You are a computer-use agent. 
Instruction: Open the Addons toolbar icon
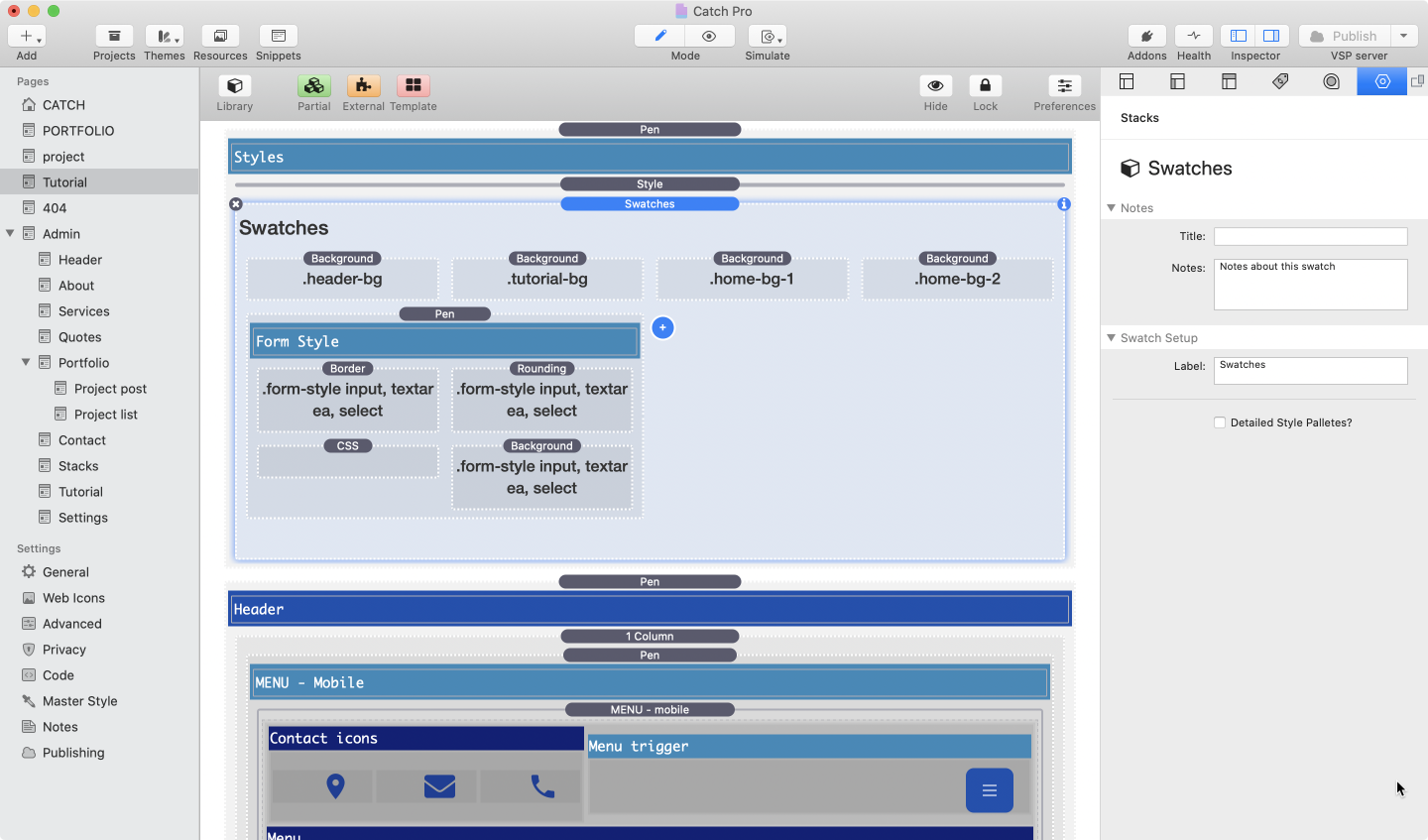tap(1146, 36)
